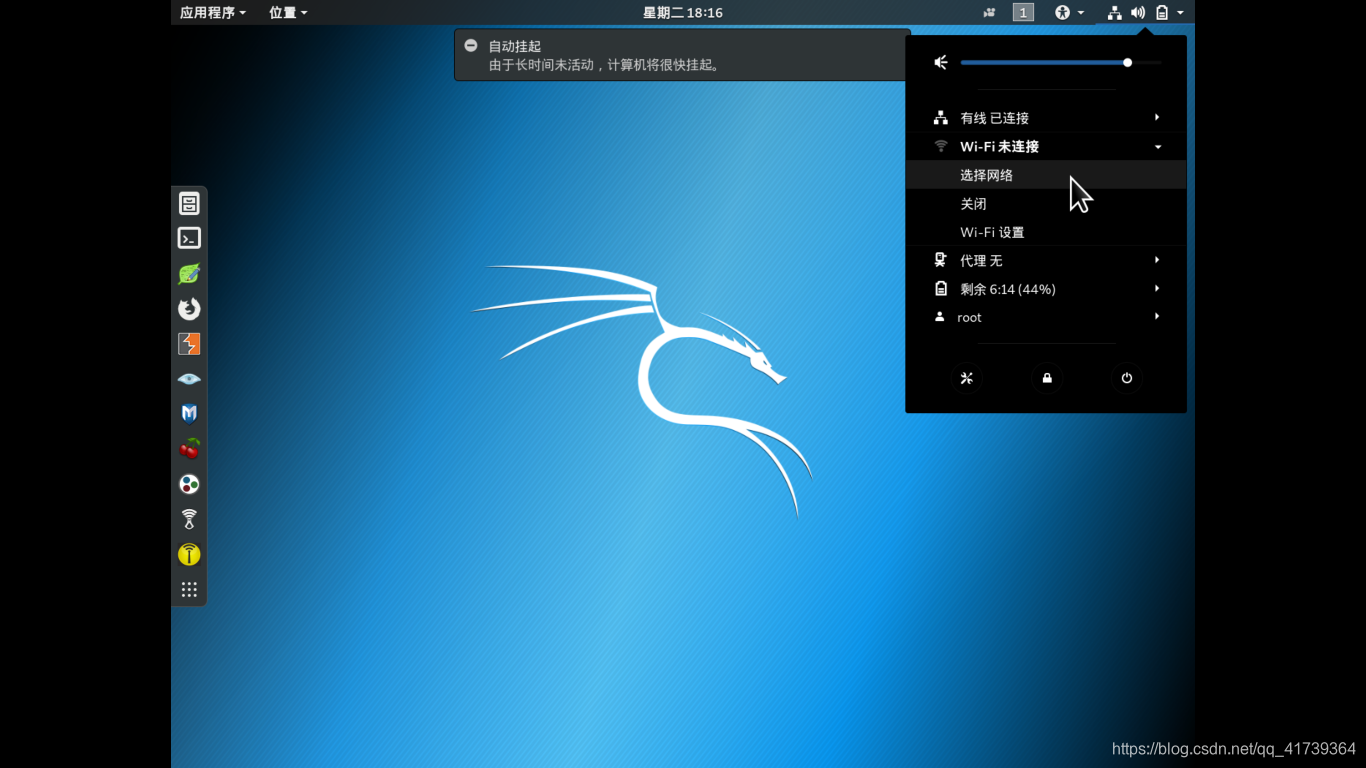
Task: Open the Files manager from the dock
Action: 189,204
